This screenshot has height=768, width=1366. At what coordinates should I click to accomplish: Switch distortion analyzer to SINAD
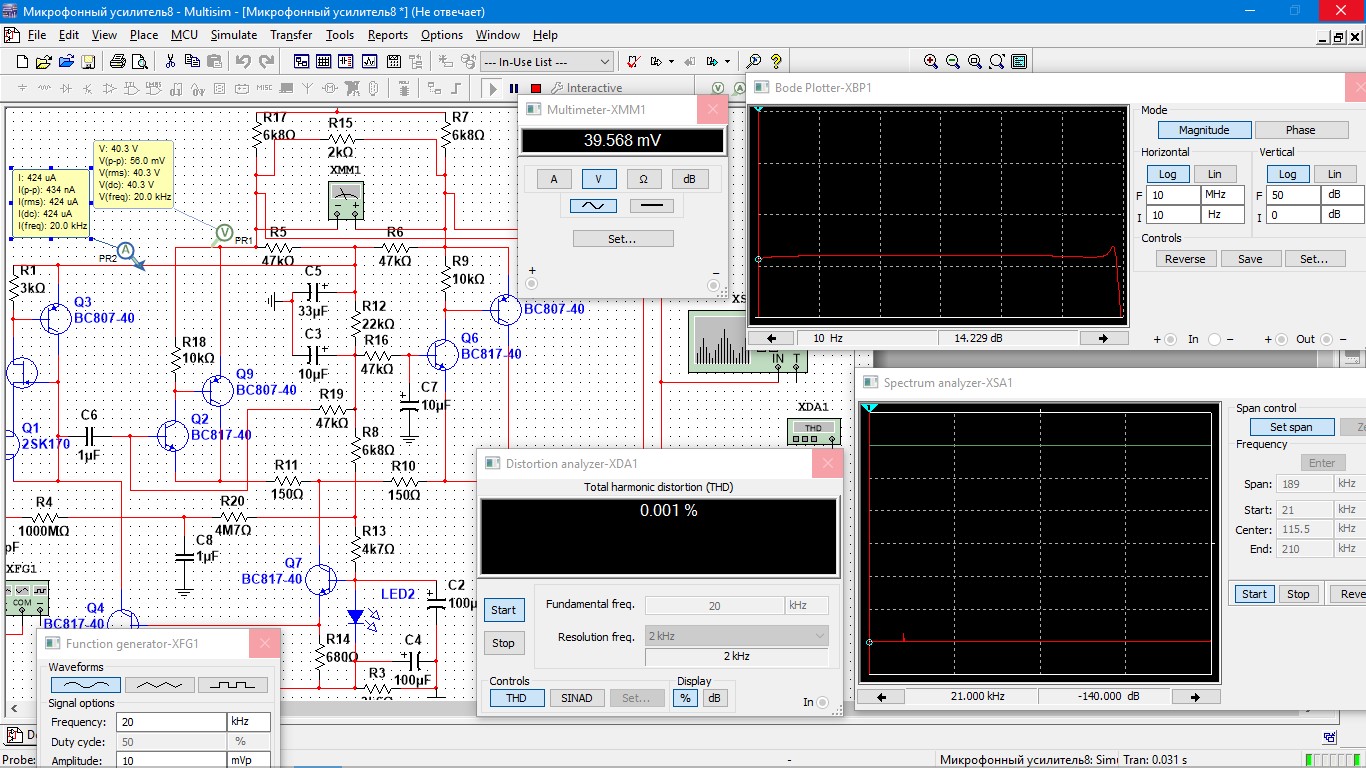pos(576,698)
